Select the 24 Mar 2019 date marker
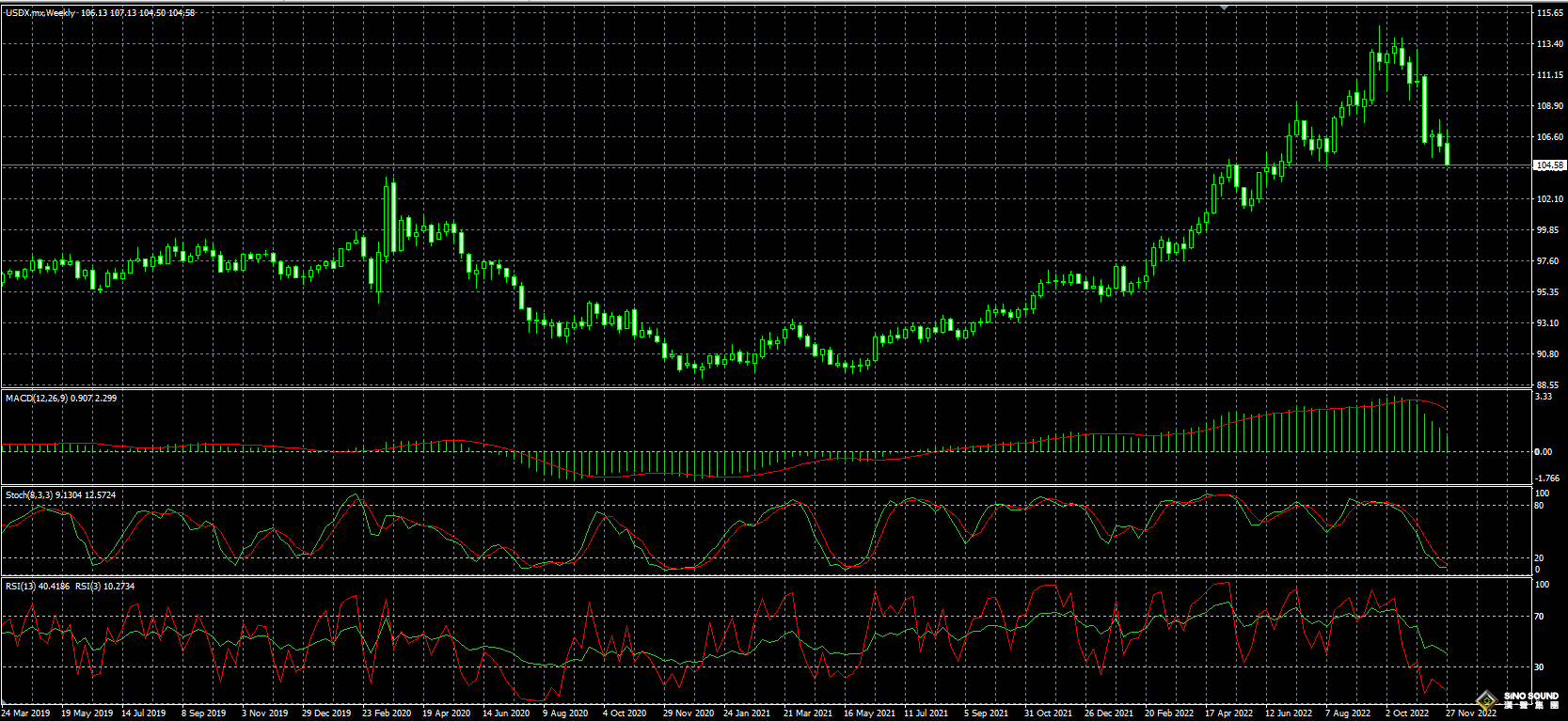 (25, 713)
